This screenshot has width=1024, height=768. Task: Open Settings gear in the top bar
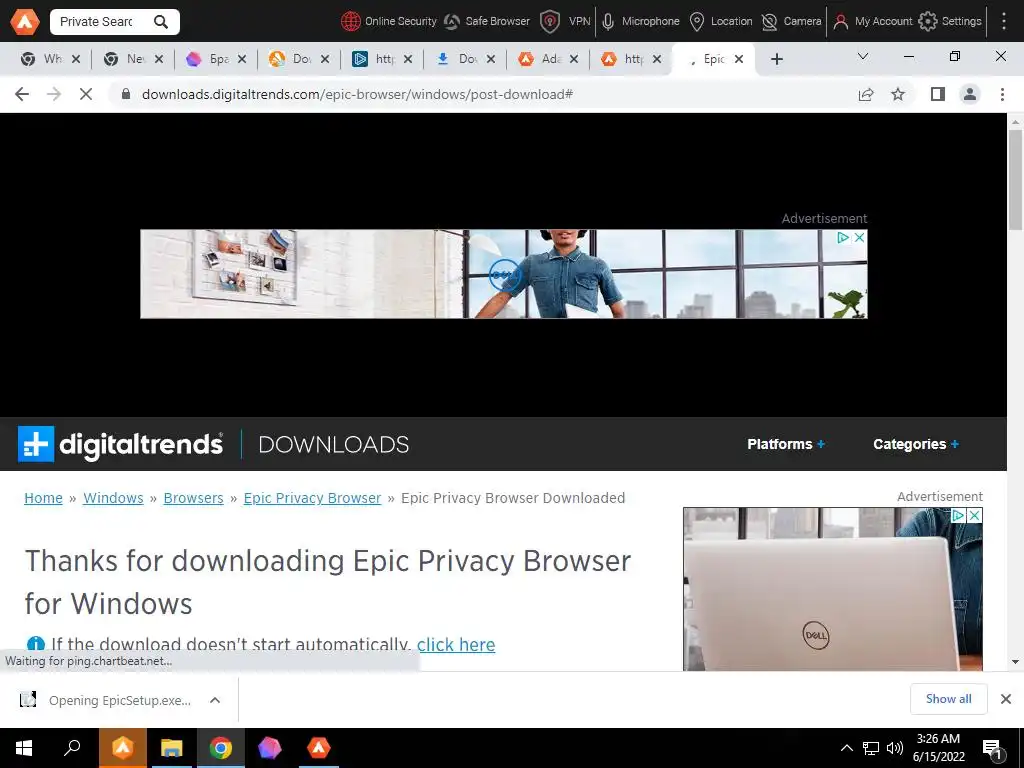927,22
